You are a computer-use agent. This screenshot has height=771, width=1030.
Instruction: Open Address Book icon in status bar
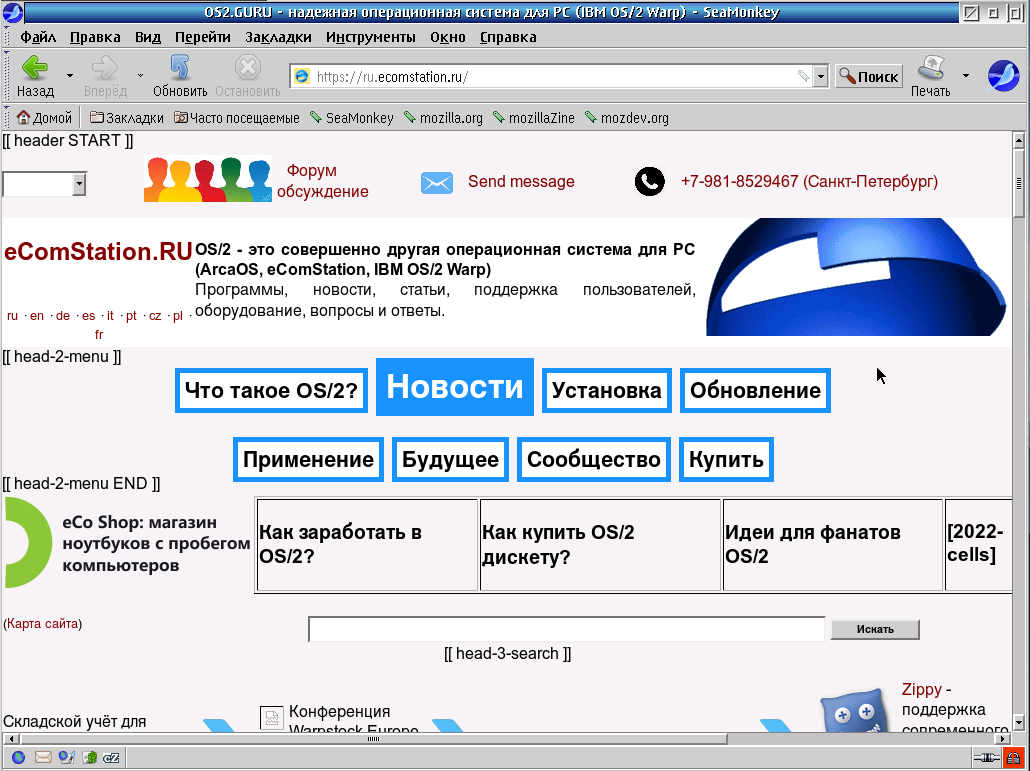tap(89, 757)
